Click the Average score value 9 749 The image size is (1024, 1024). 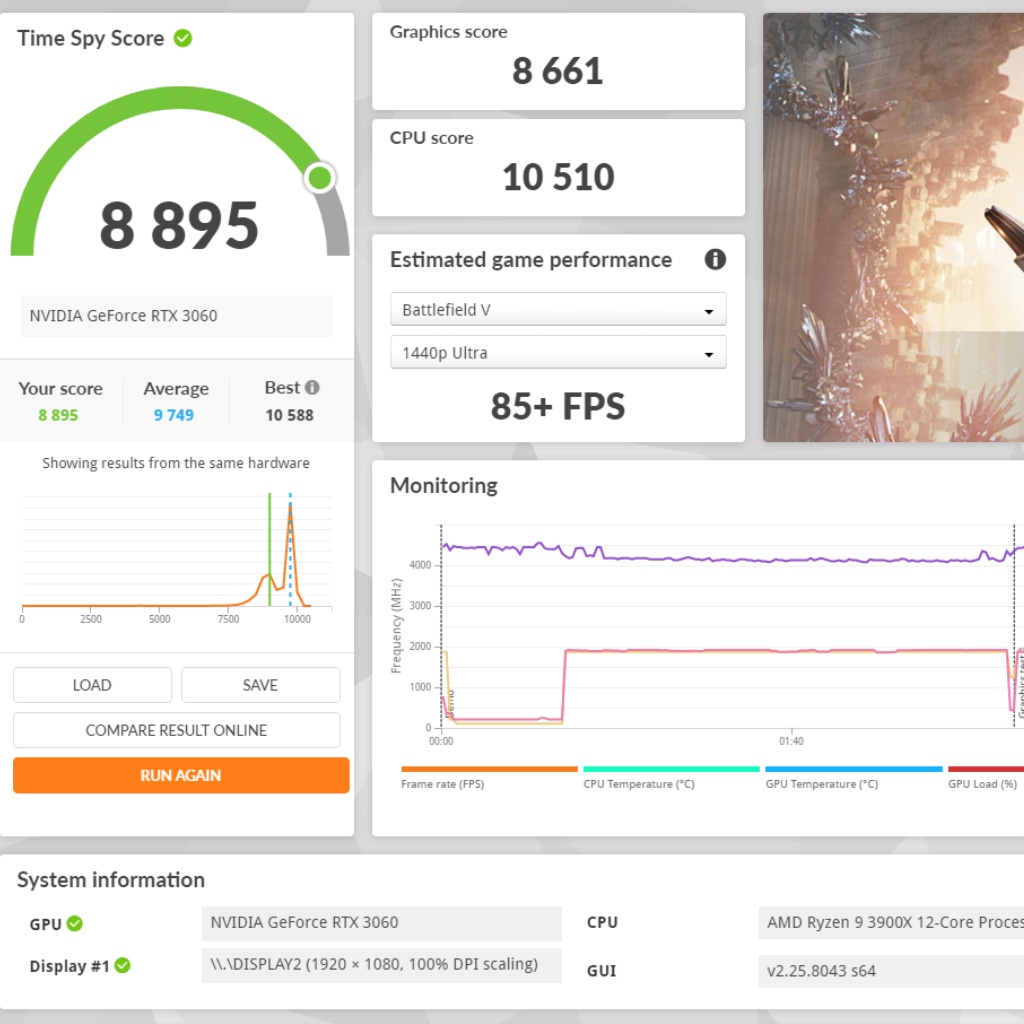pyautogui.click(x=174, y=415)
